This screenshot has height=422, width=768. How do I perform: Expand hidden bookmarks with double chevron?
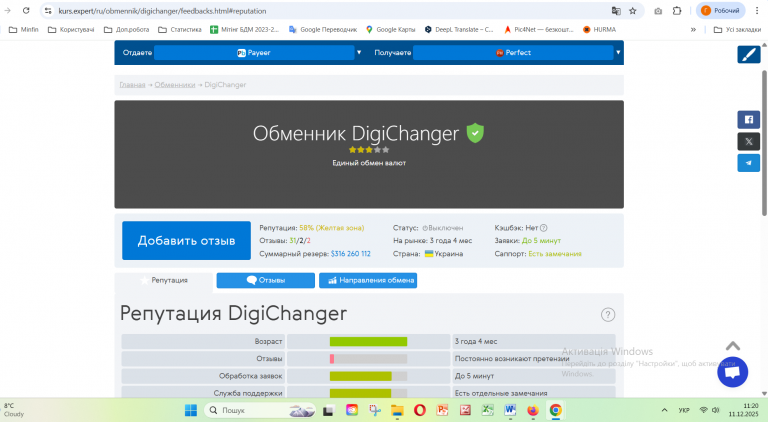point(693,30)
